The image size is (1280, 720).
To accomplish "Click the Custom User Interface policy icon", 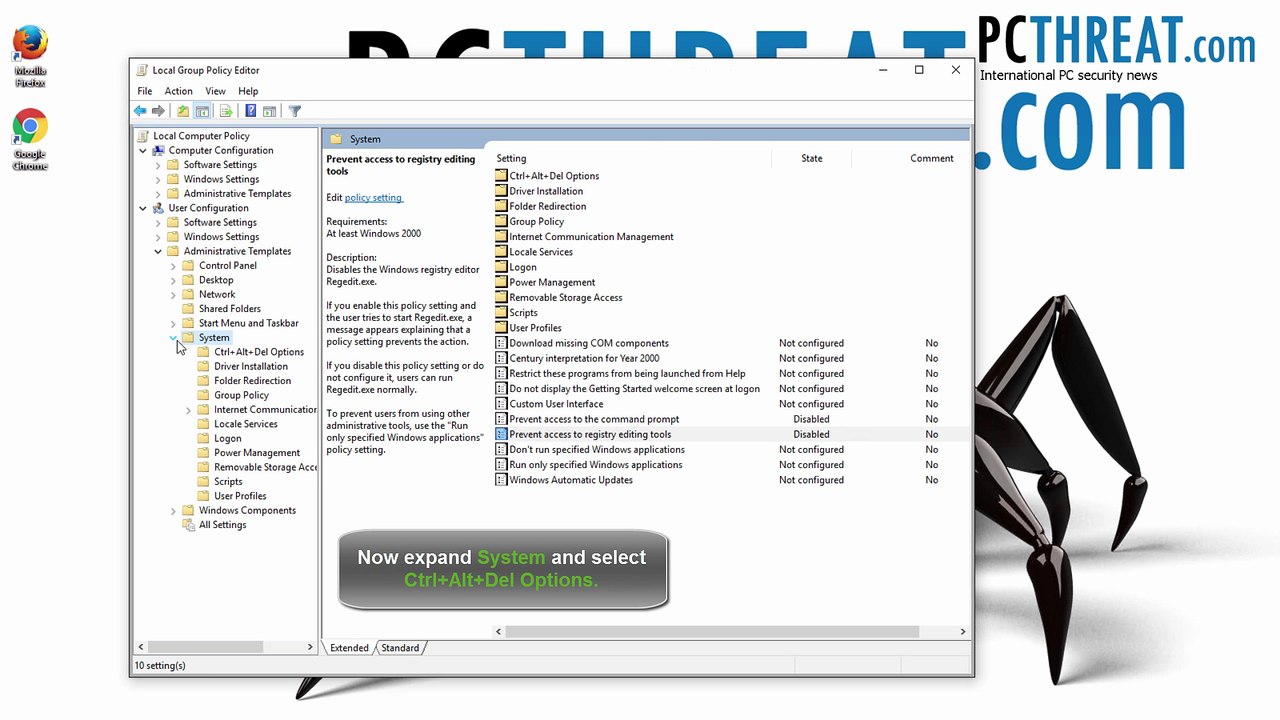I will point(501,404).
